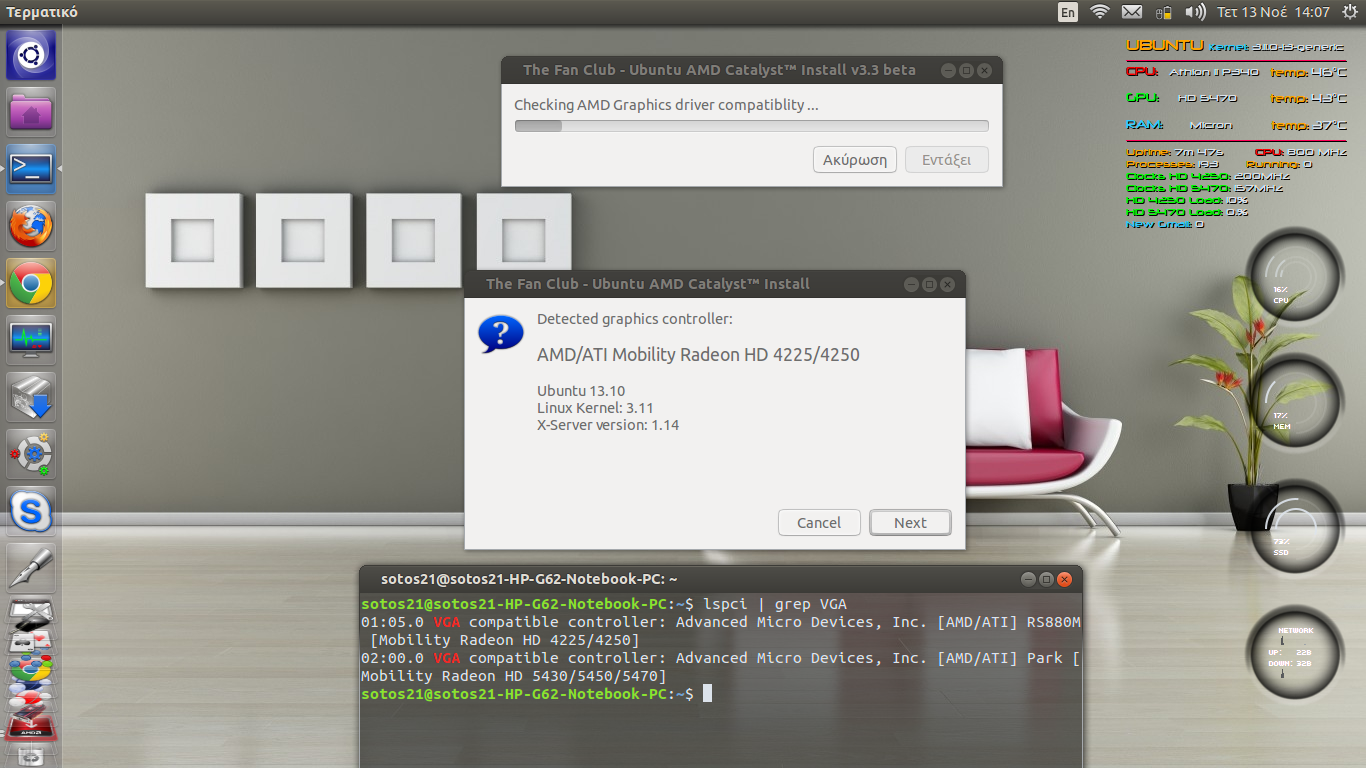Click the 'Linux Kernel: 3.11' text

tap(595, 408)
